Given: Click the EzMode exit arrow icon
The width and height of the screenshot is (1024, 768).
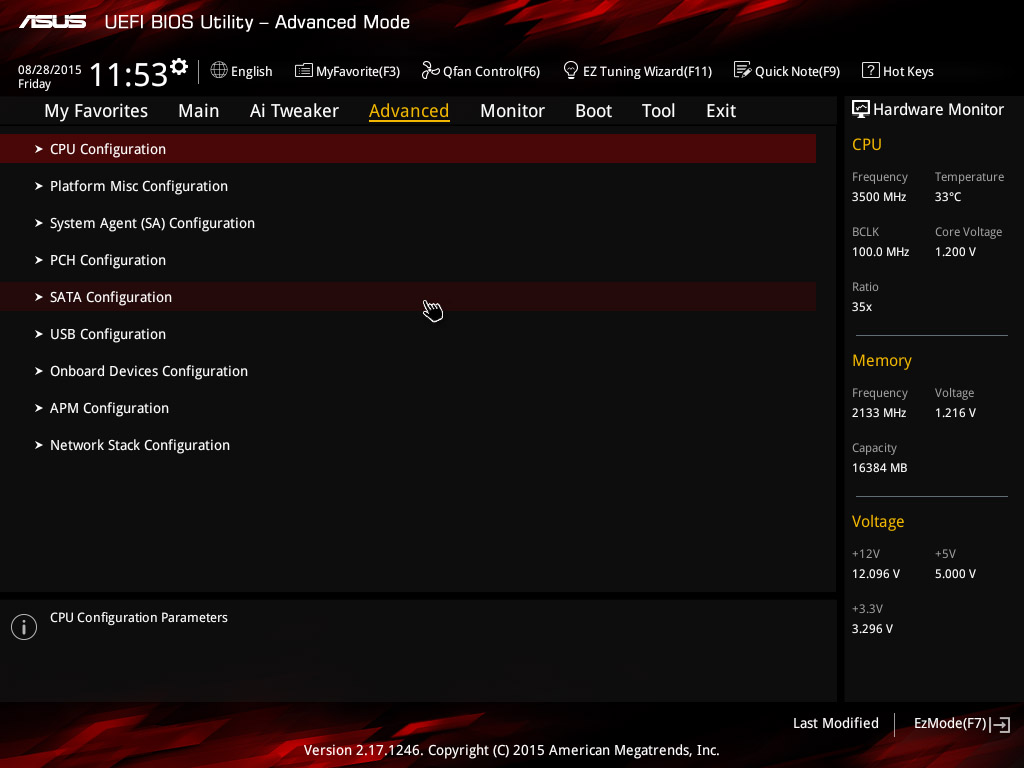Looking at the screenshot, I should click(1000, 724).
